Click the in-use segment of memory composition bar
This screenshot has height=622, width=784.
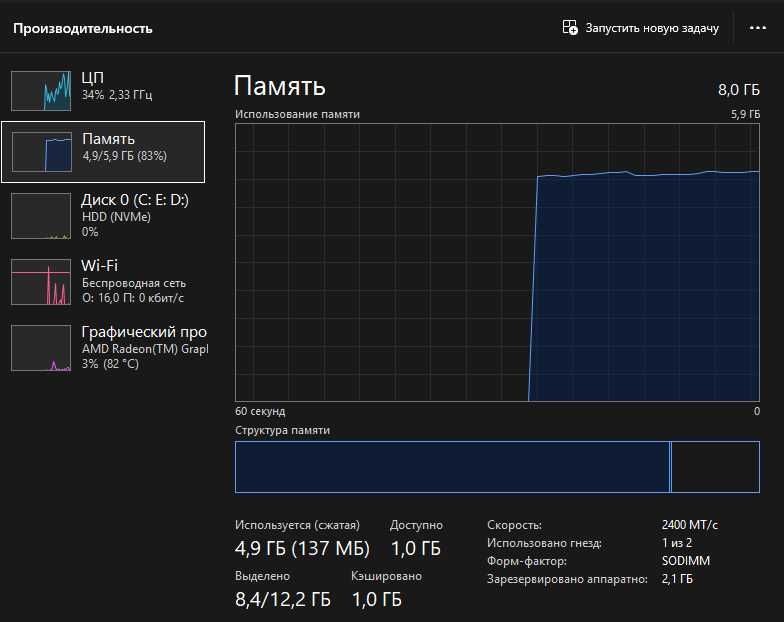point(452,467)
